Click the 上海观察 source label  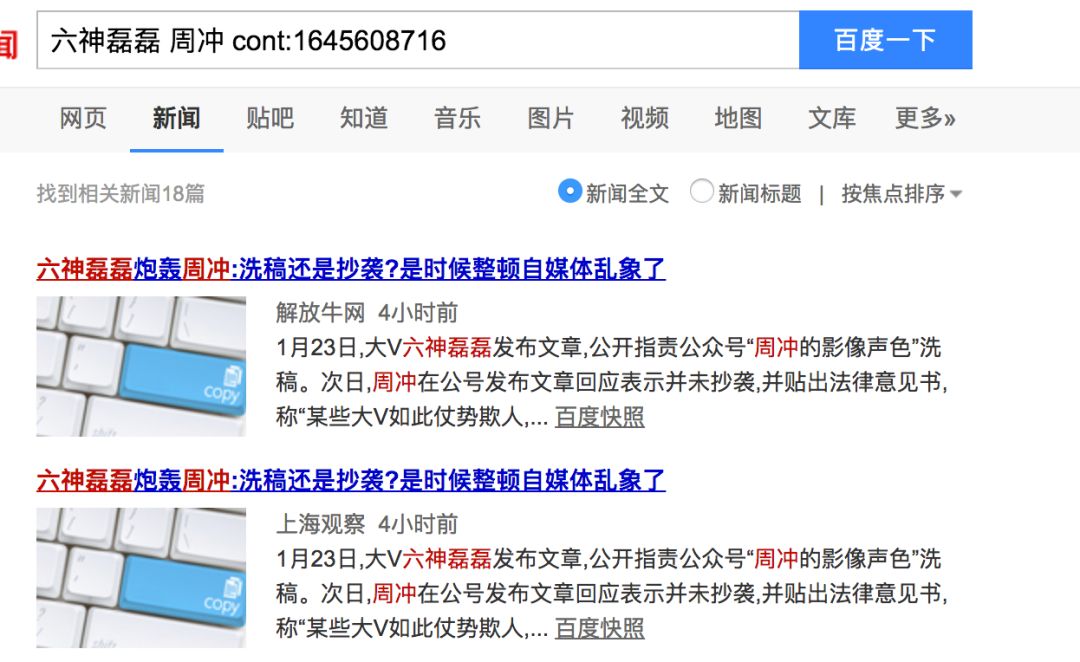point(320,524)
